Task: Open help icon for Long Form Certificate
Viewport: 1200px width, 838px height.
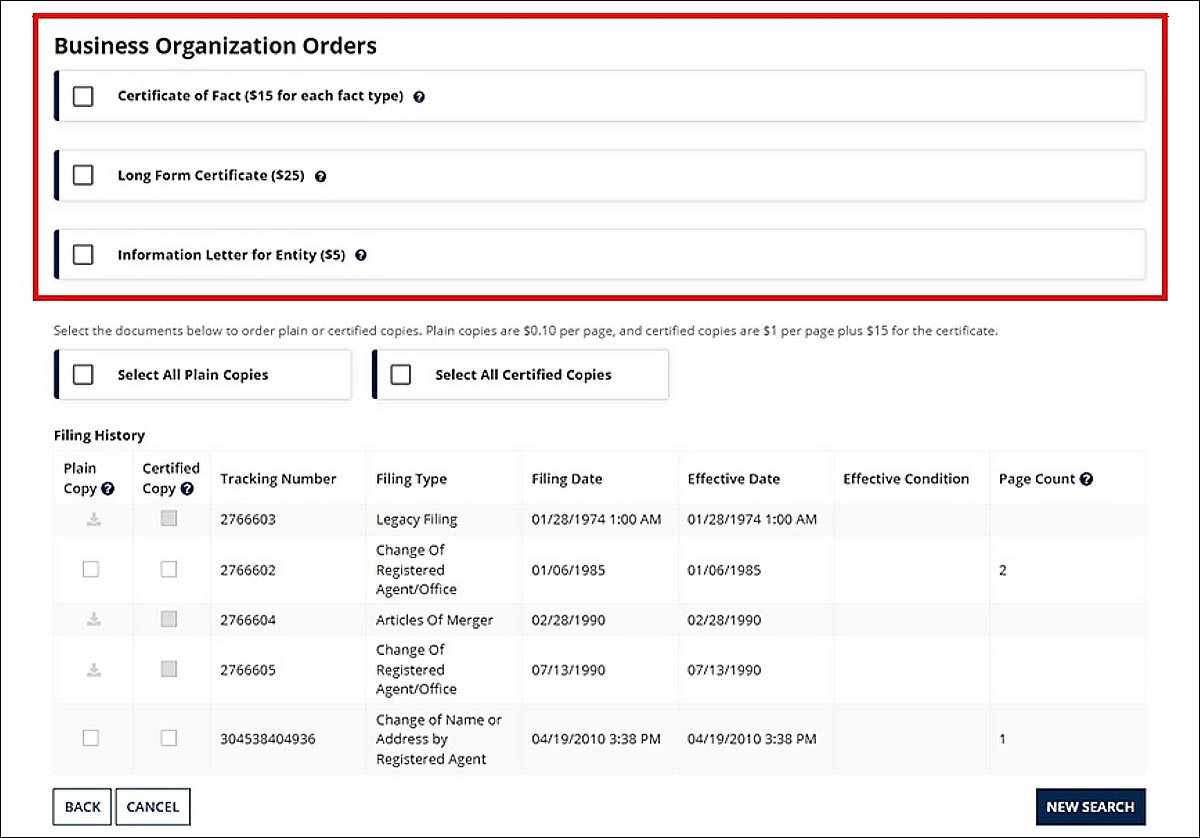Action: 321,176
